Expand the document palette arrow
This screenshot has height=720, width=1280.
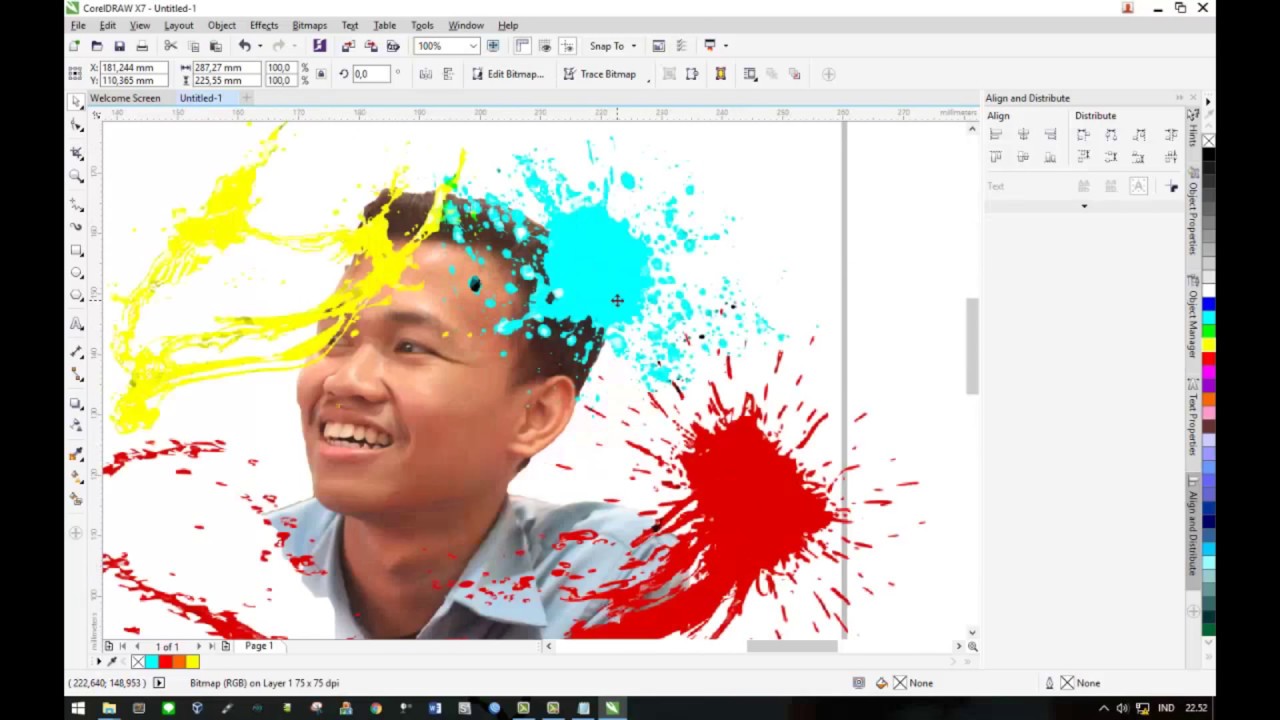click(x=98, y=661)
